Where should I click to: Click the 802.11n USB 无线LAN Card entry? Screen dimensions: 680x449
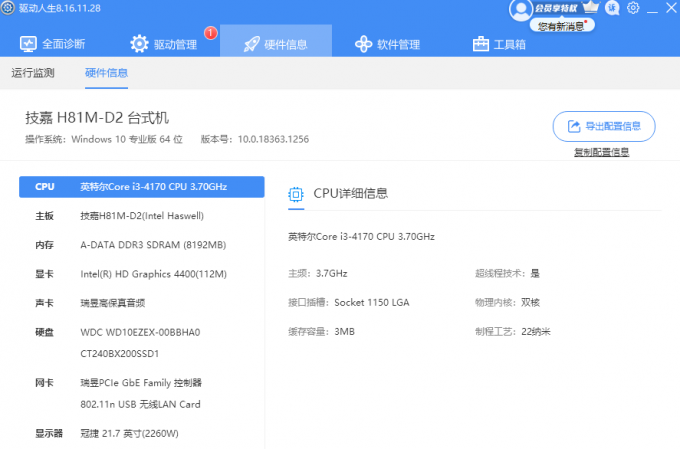(141, 405)
